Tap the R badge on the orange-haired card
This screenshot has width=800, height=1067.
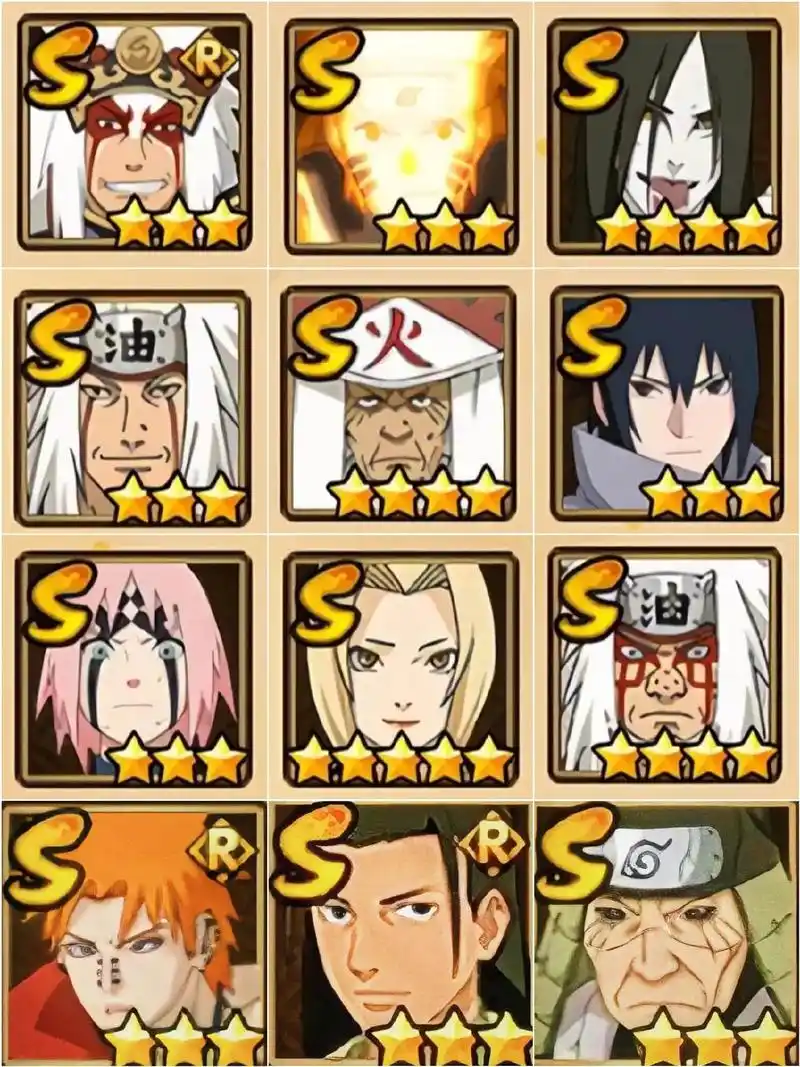click(x=222, y=850)
